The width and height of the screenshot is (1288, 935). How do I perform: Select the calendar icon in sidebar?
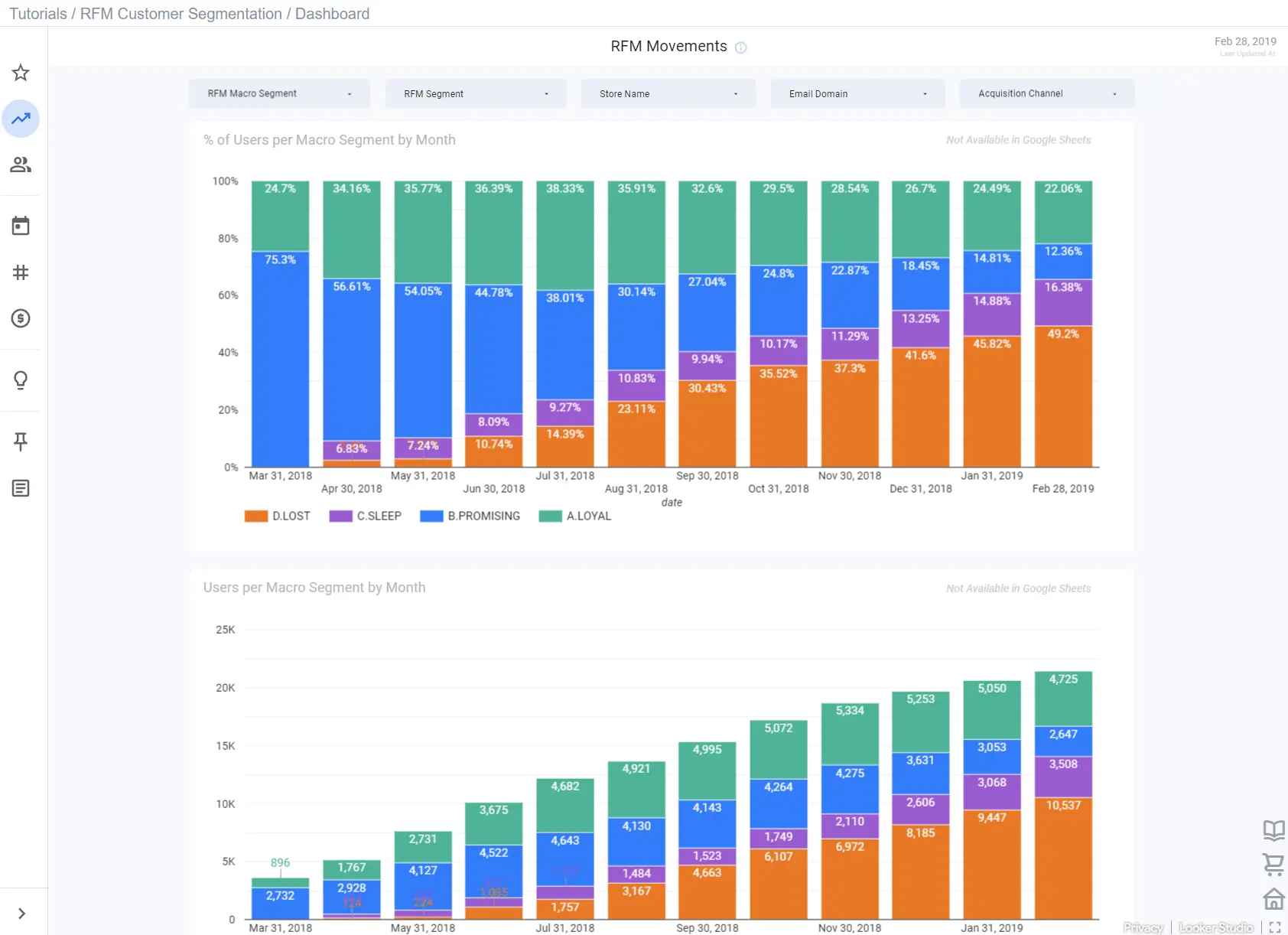(x=21, y=226)
